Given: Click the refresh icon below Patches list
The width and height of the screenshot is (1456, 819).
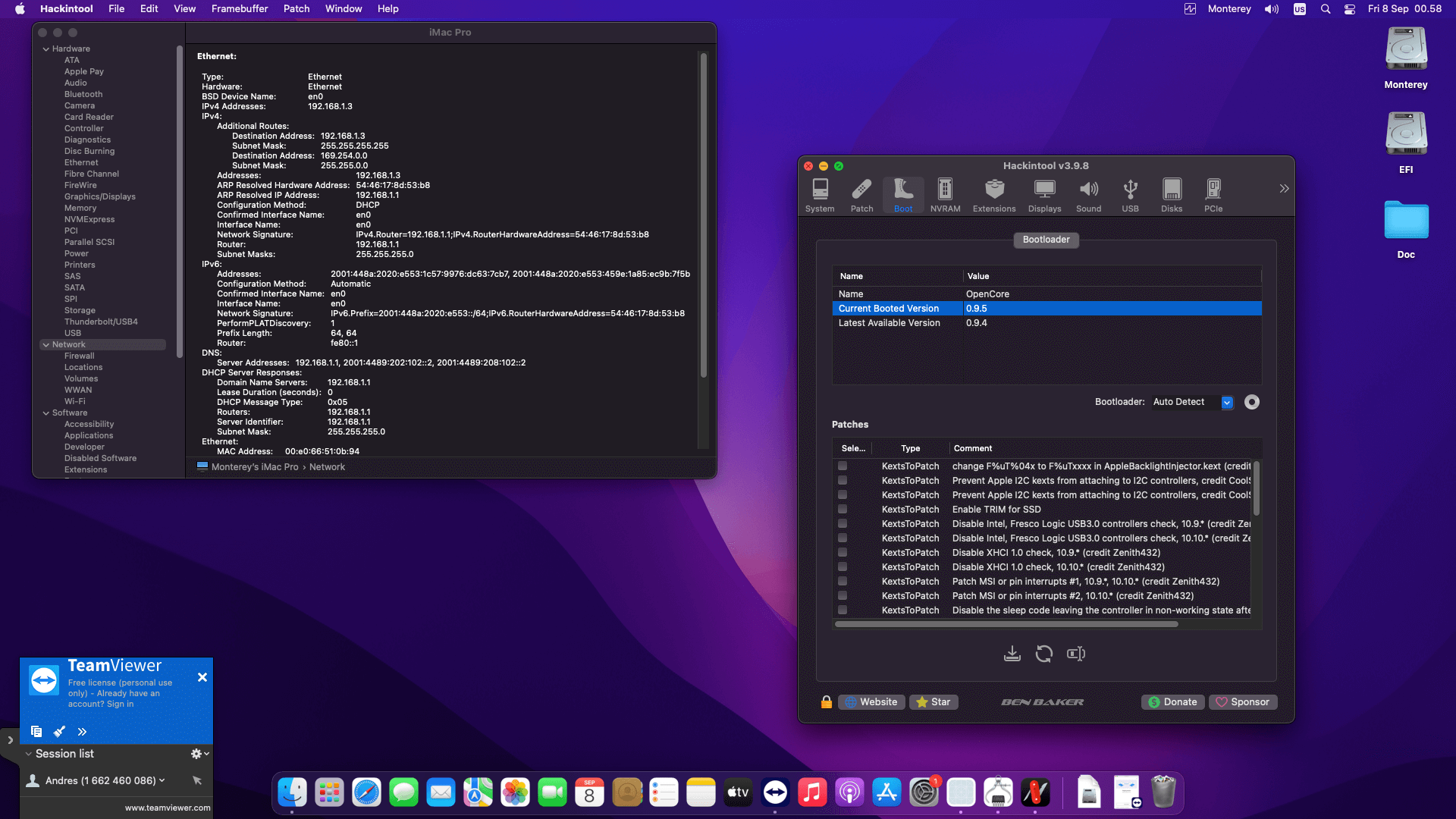Looking at the screenshot, I should click(1044, 654).
